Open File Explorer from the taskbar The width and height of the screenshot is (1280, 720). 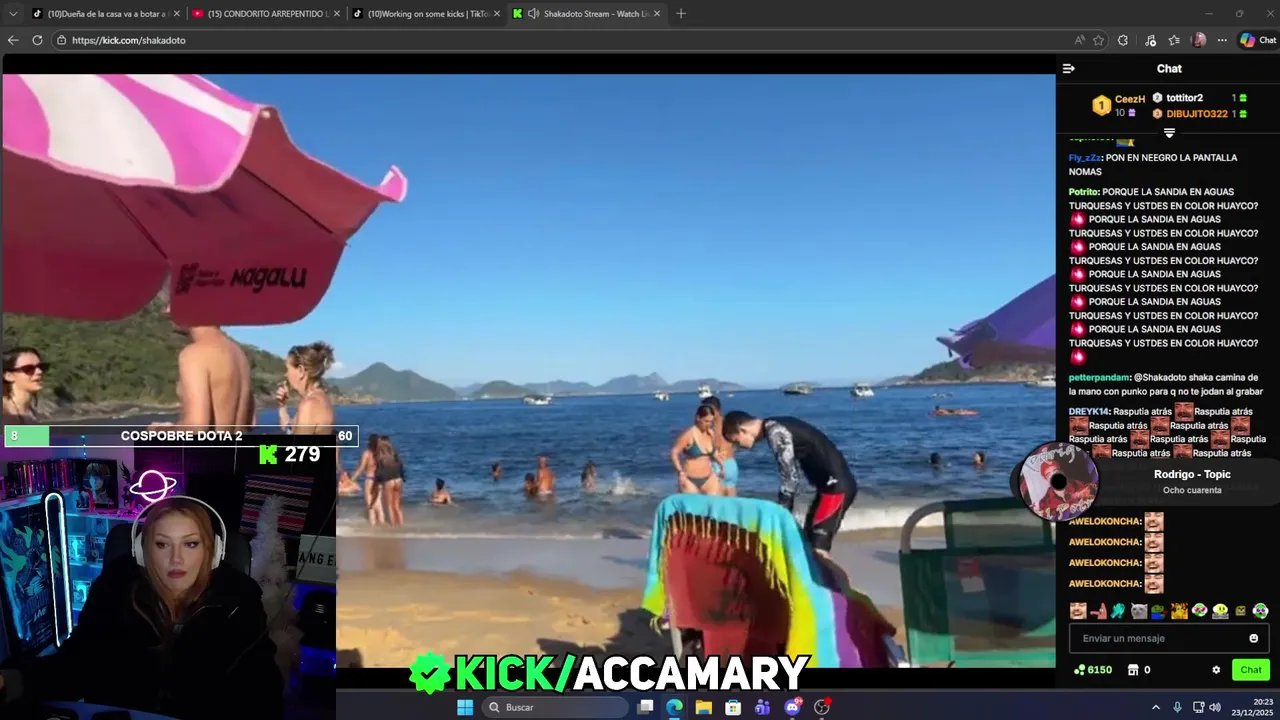704,707
